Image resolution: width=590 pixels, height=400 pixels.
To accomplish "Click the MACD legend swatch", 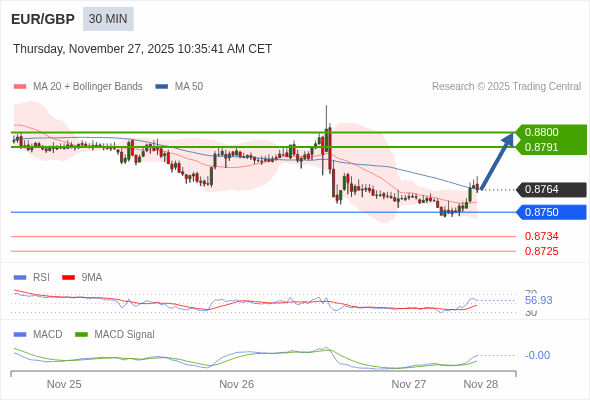I will [20, 335].
